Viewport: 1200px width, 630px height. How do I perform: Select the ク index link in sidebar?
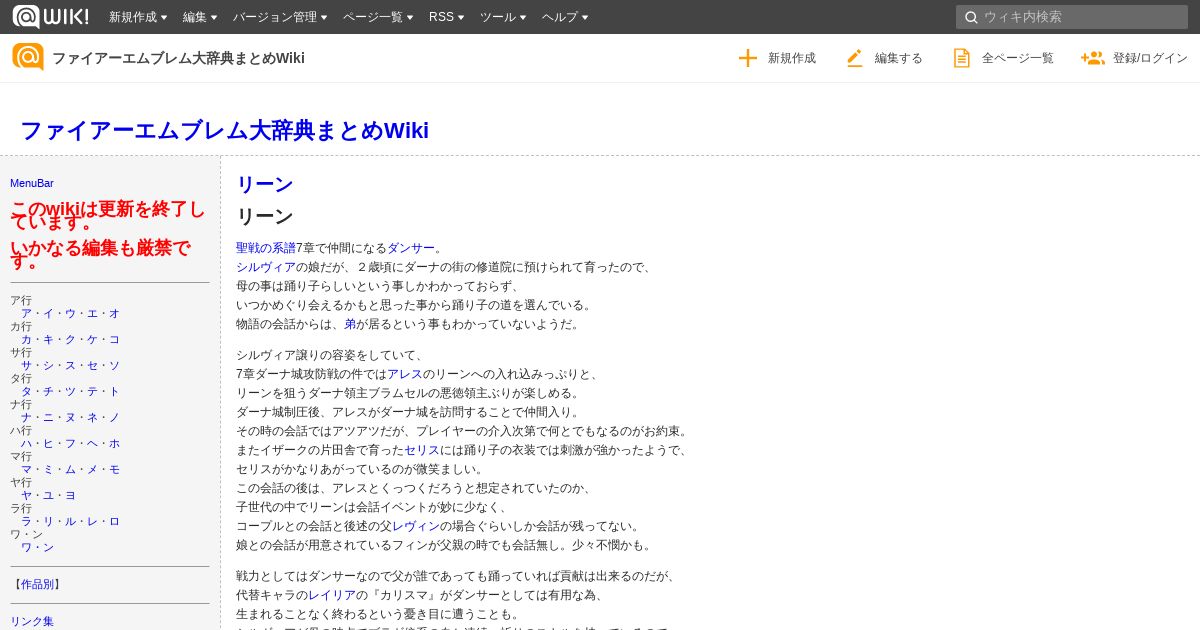[x=70, y=339]
